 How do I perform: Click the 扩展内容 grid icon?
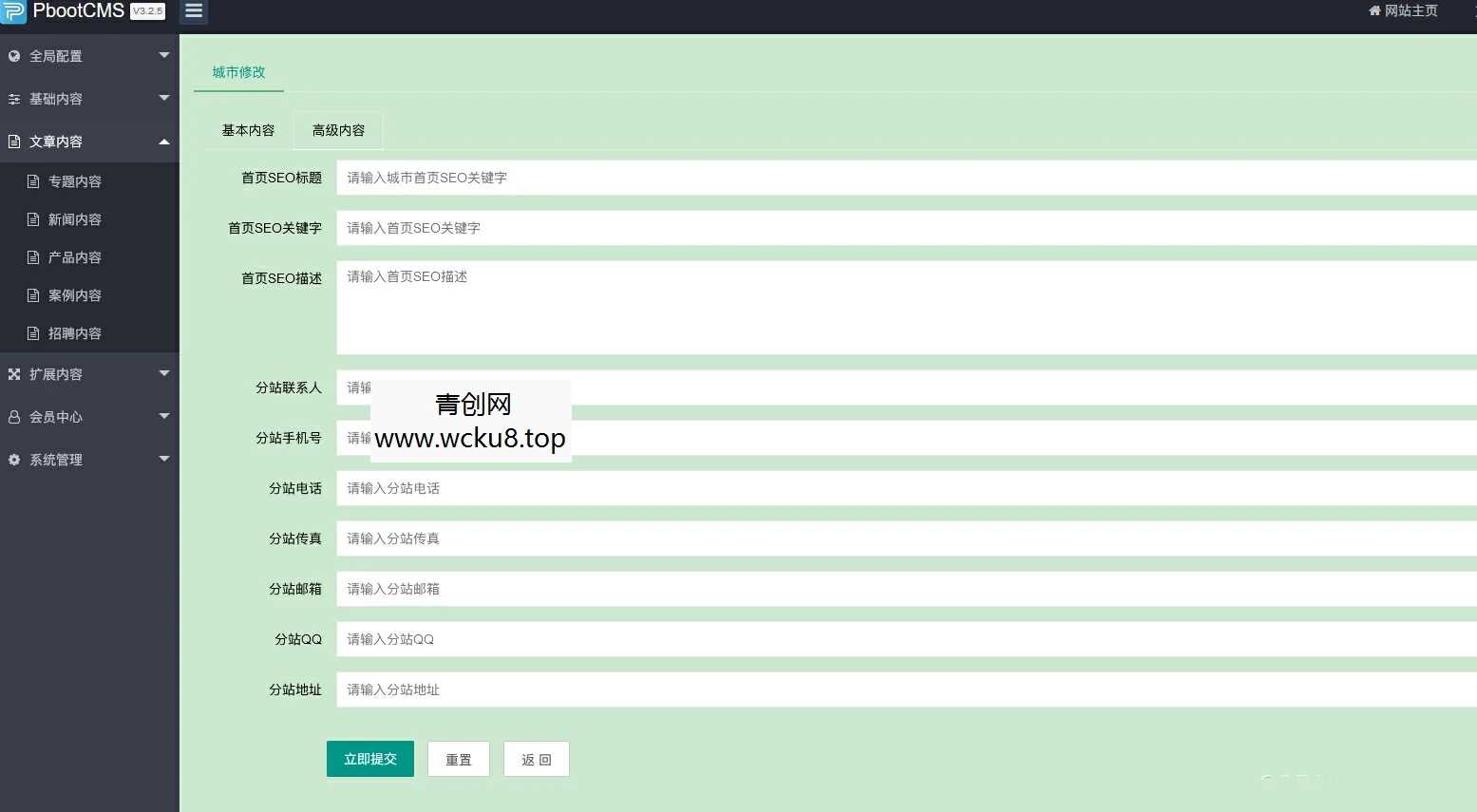pyautogui.click(x=13, y=373)
